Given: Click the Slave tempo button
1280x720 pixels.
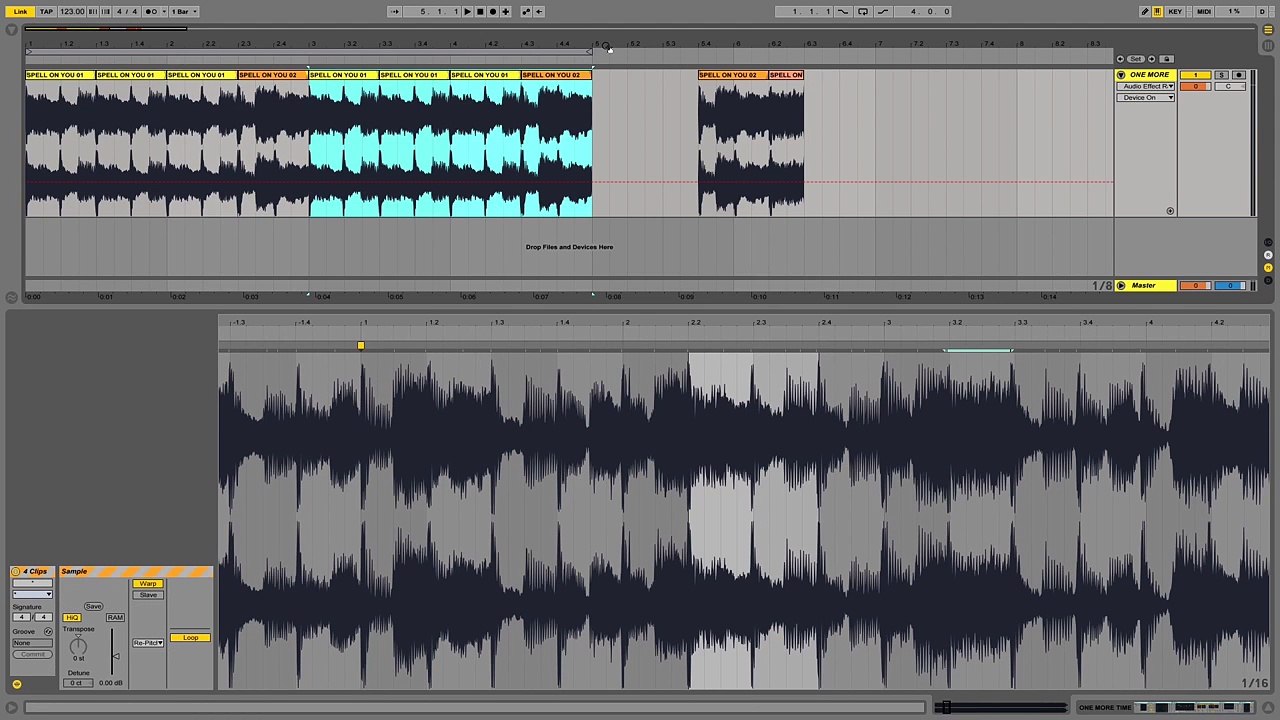Looking at the screenshot, I should [148, 595].
